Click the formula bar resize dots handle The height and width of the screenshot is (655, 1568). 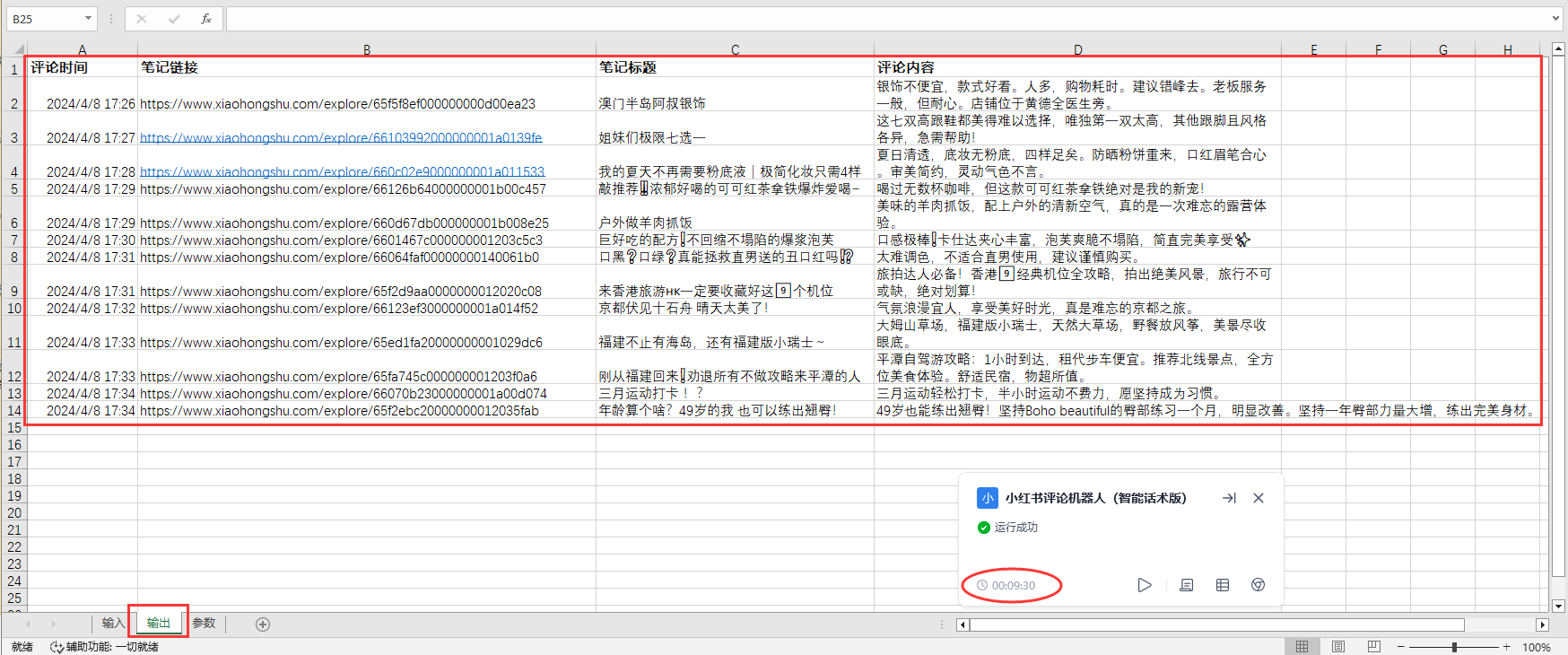[111, 19]
